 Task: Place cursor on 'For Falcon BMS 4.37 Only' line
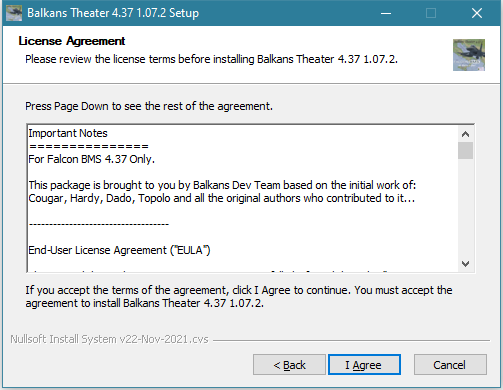tap(92, 159)
